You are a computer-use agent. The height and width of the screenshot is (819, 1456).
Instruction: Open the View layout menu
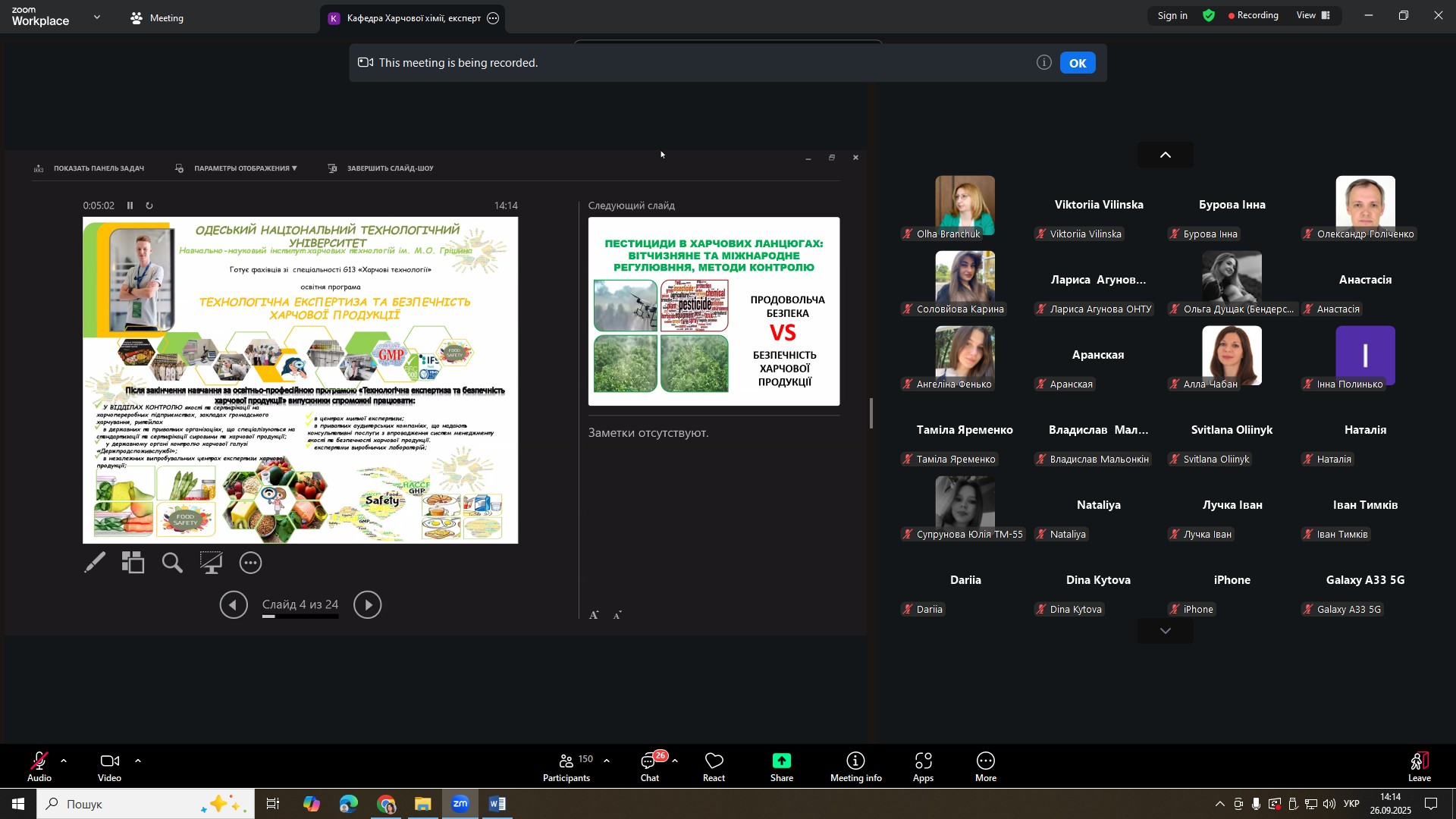tap(1313, 15)
